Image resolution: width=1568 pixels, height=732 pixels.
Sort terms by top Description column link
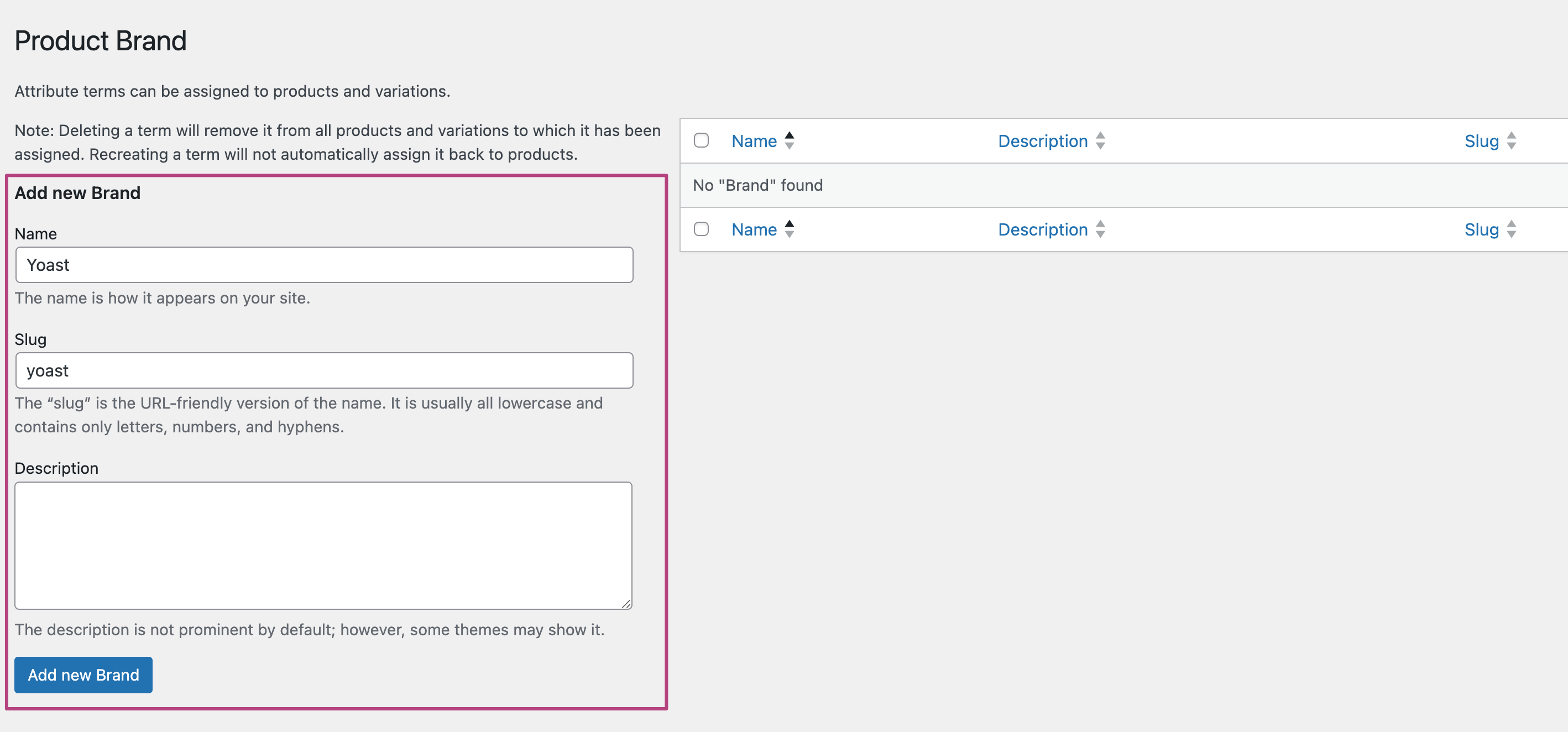pyautogui.click(x=1042, y=141)
